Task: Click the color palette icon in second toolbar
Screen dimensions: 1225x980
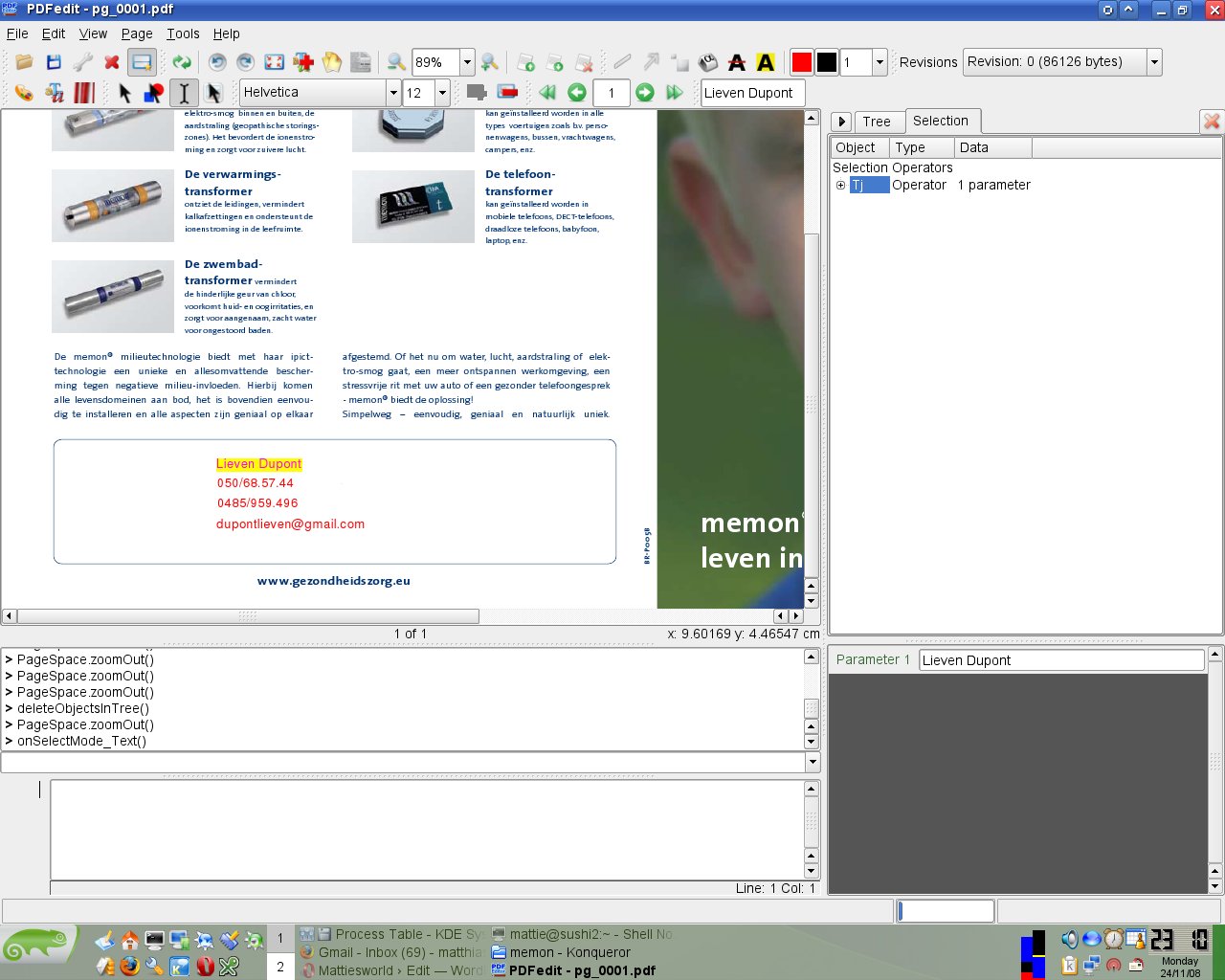Action: coord(25,93)
